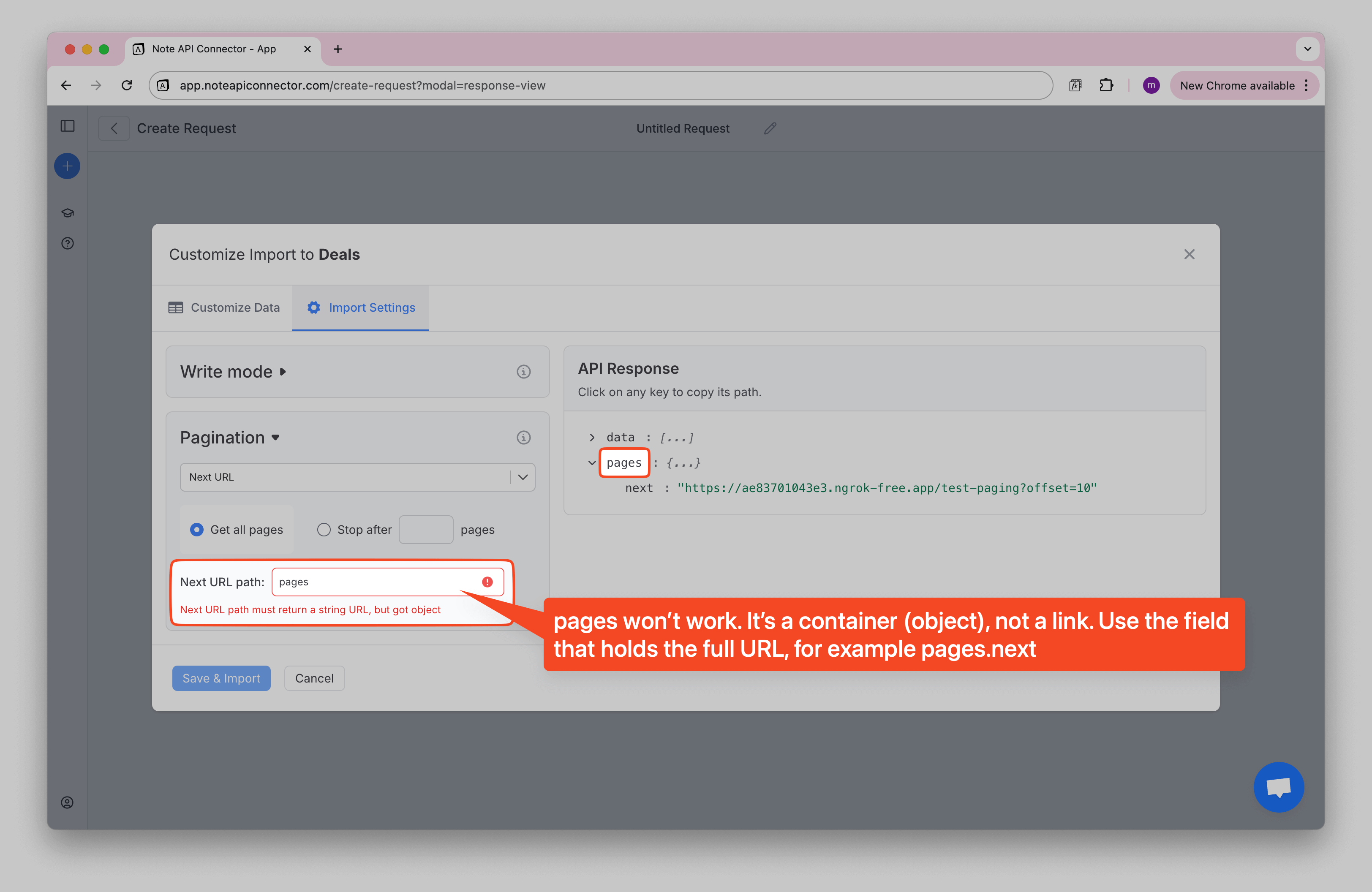Select the Get all pages radio button
Viewport: 1372px width, 892px height.
coord(196,529)
